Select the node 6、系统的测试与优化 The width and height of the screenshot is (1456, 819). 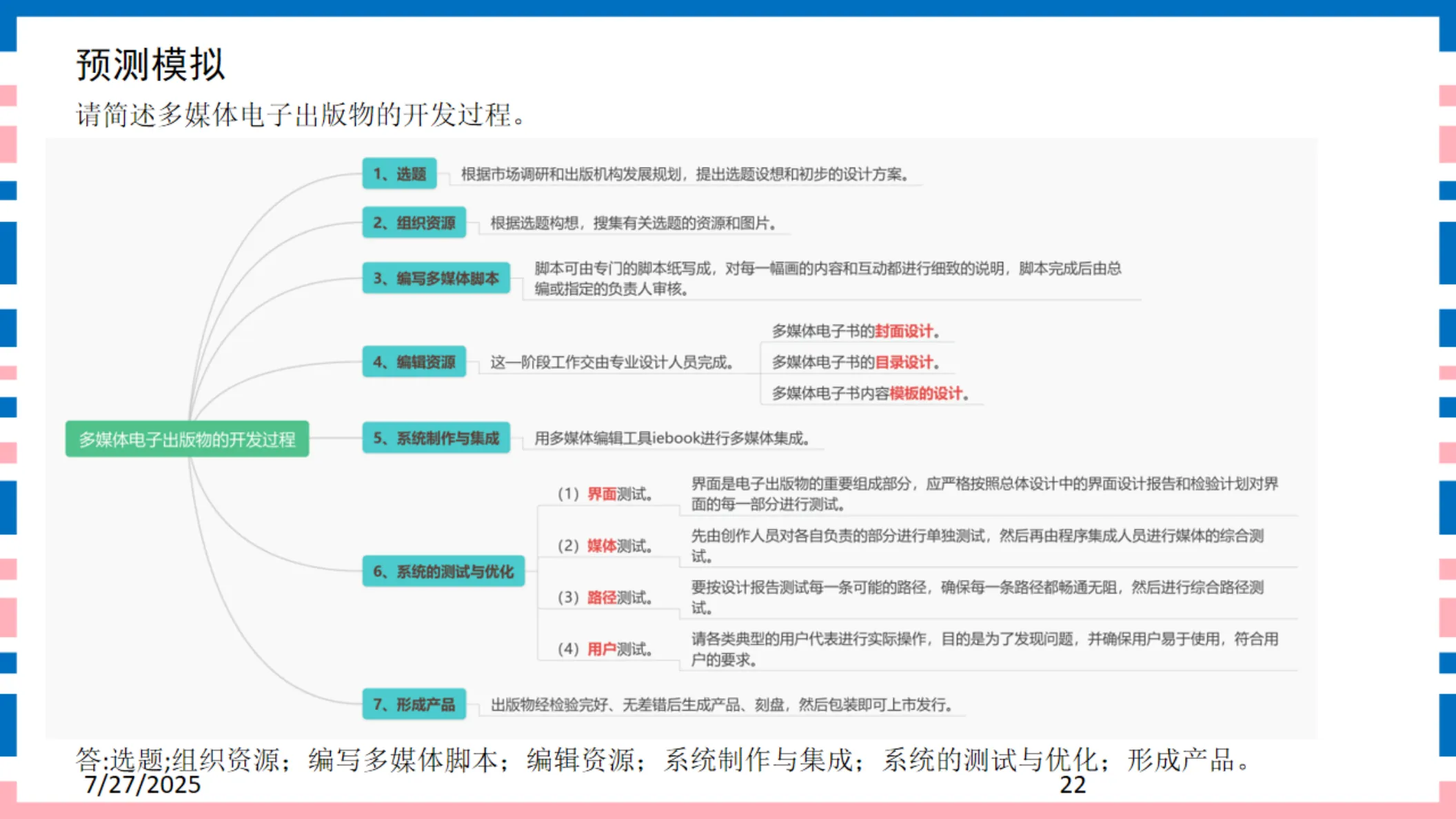[443, 572]
